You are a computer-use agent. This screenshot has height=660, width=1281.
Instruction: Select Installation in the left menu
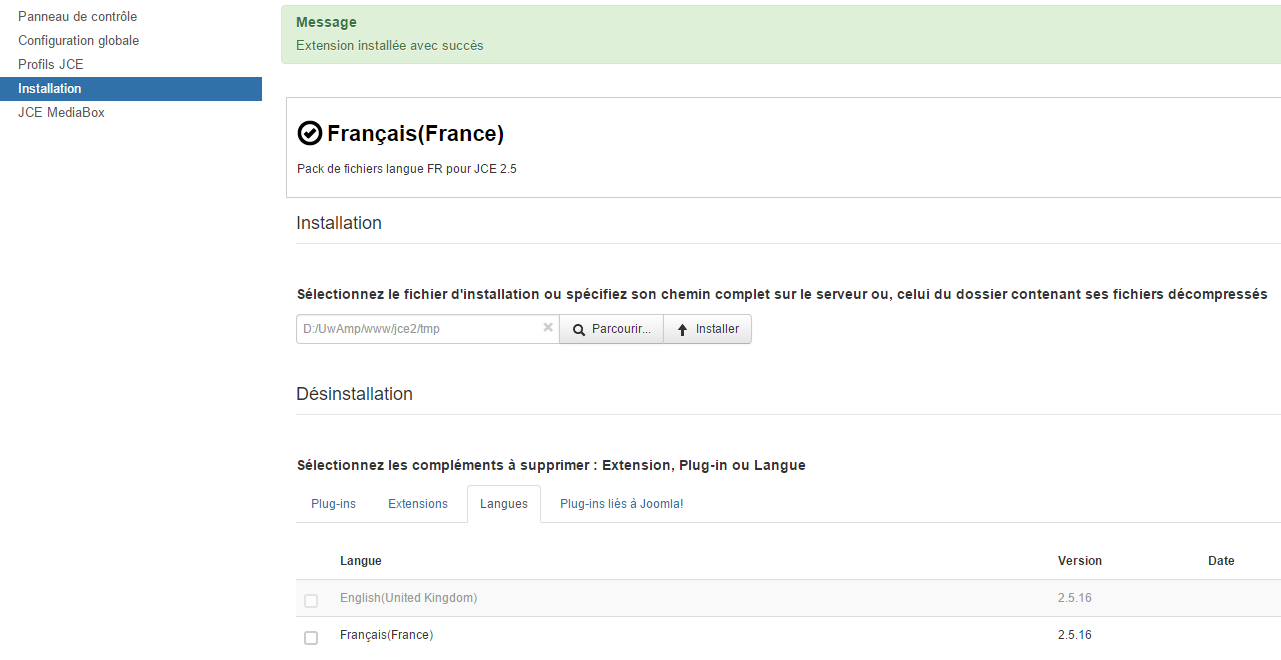(47, 88)
